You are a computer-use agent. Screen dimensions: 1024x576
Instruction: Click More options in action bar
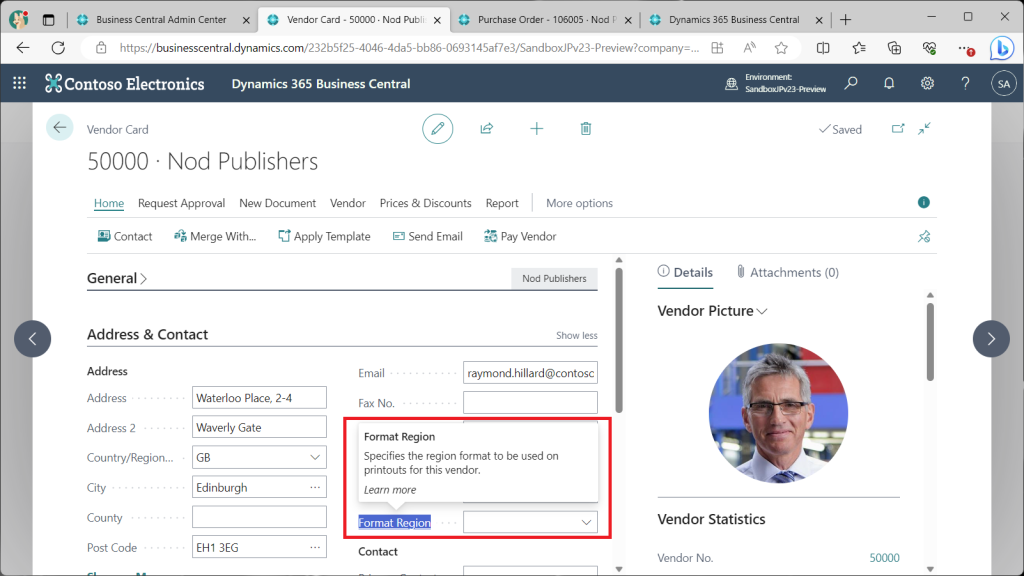click(x=579, y=203)
